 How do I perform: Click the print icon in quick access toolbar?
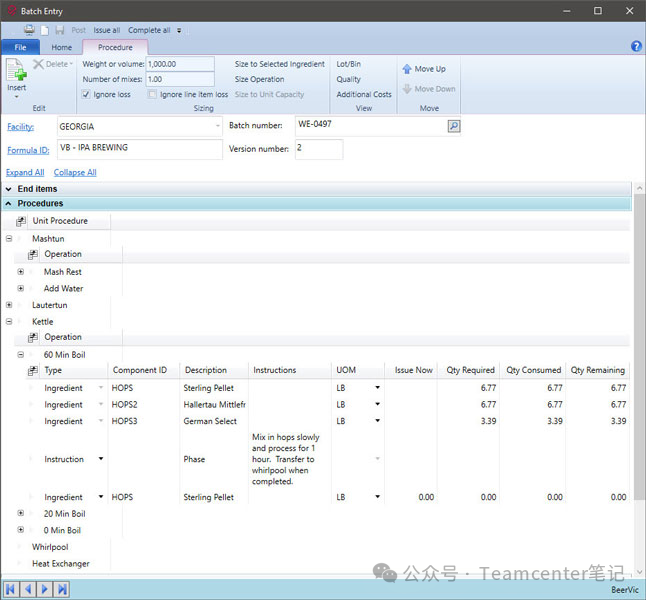(29, 30)
